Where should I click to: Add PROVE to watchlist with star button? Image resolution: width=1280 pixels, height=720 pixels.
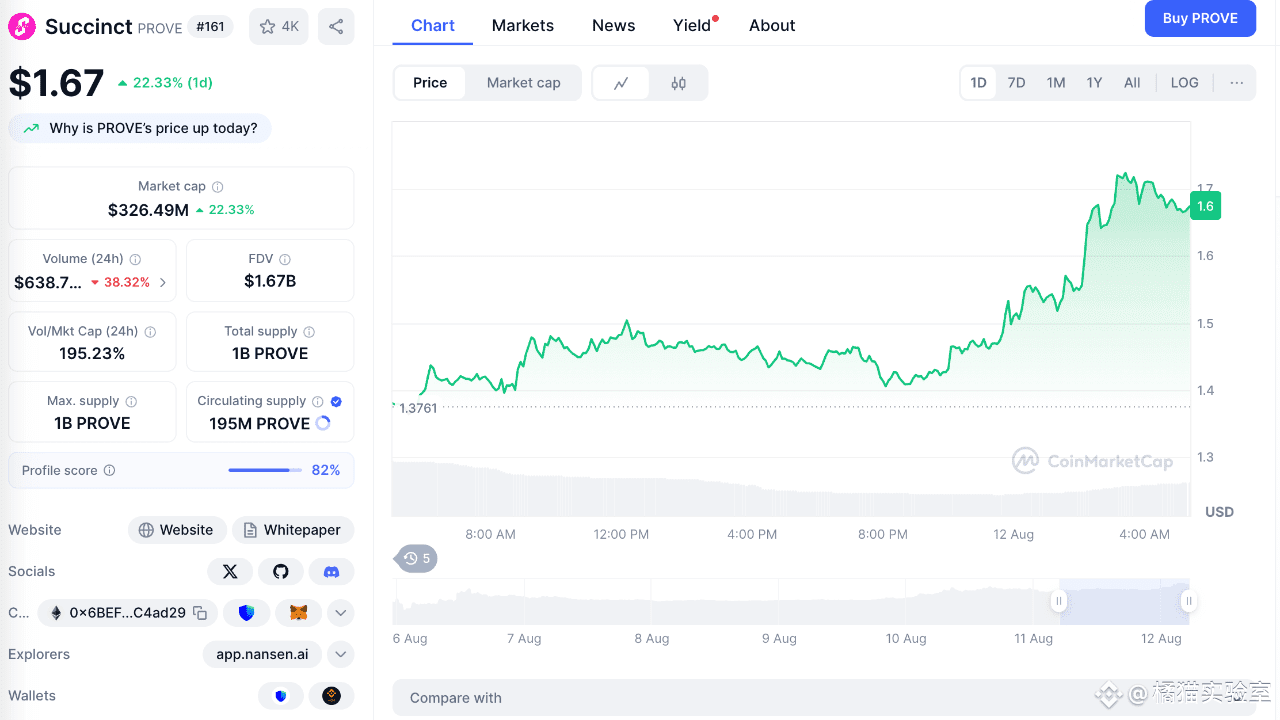(x=279, y=27)
